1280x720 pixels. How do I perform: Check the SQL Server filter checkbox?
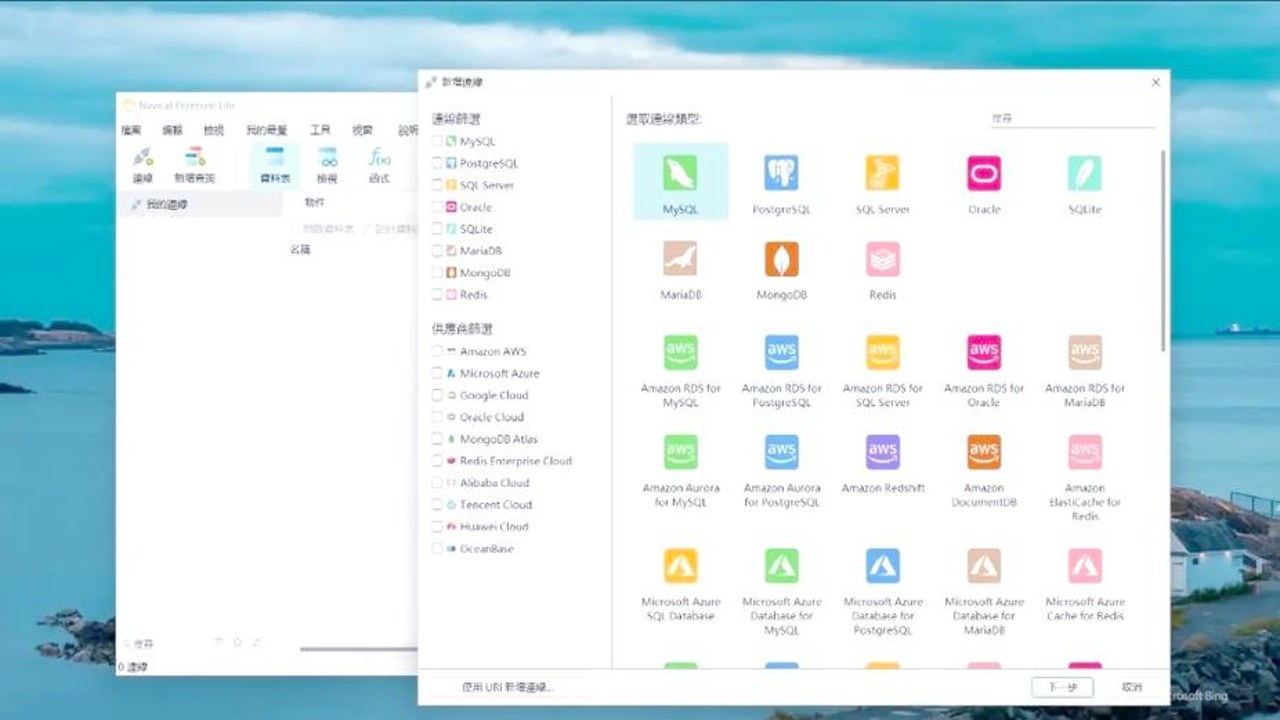pyautogui.click(x=437, y=186)
